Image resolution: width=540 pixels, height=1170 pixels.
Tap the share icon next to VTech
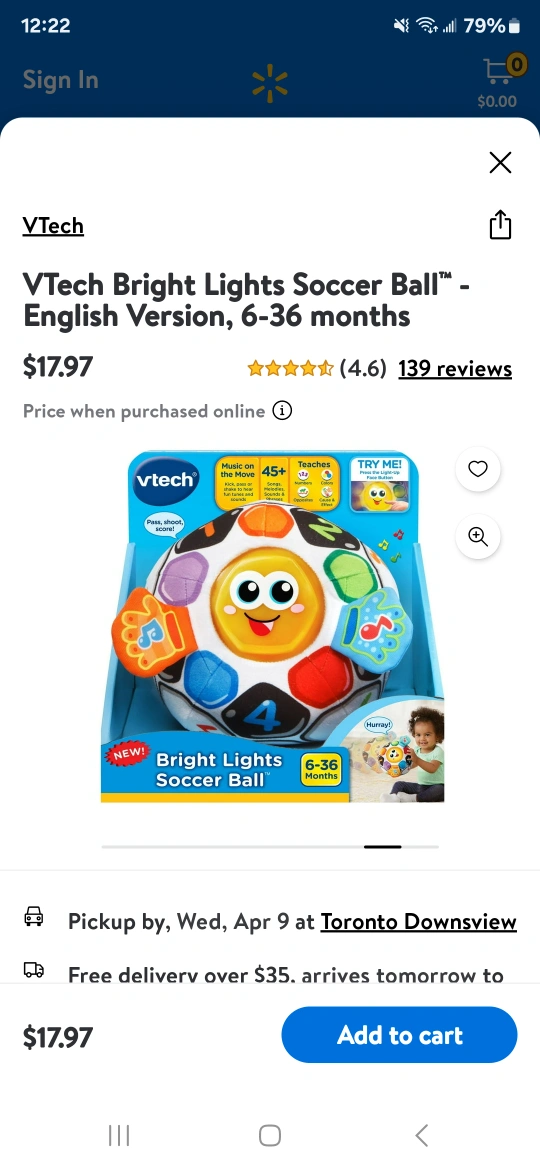tap(500, 225)
